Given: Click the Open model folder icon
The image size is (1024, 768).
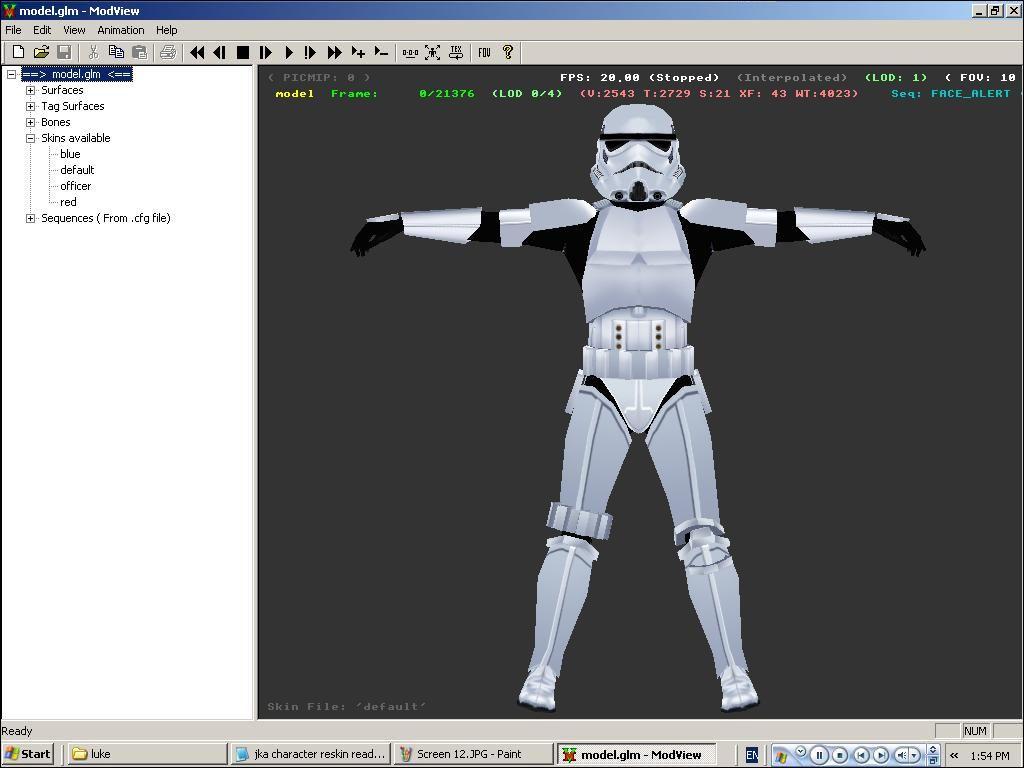Looking at the screenshot, I should 41,52.
